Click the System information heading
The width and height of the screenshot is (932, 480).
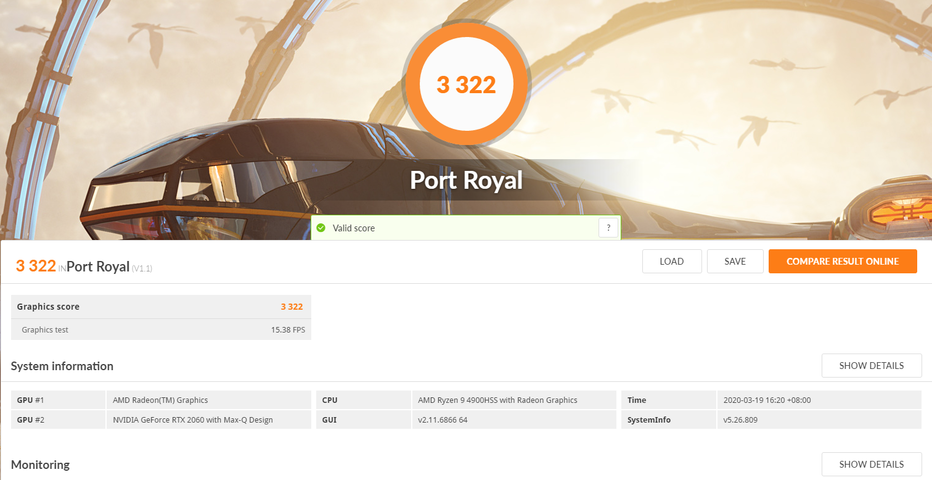tap(62, 366)
